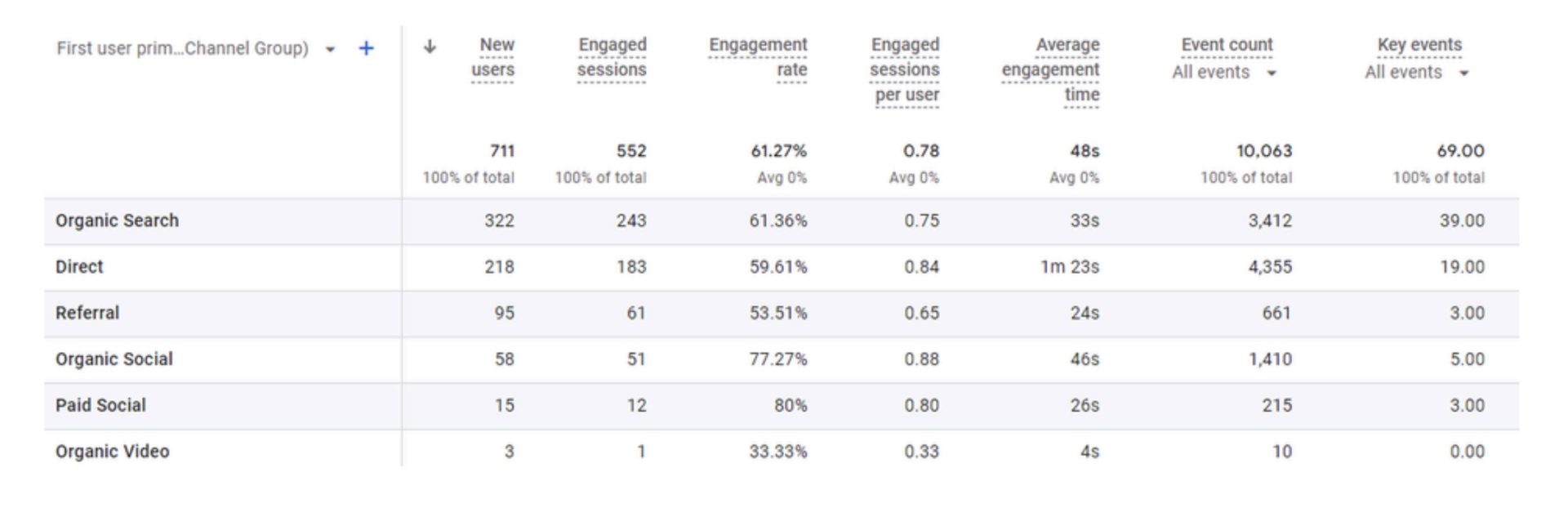1568x521 pixels.
Task: Click the sort descending arrow icon
Action: (430, 47)
